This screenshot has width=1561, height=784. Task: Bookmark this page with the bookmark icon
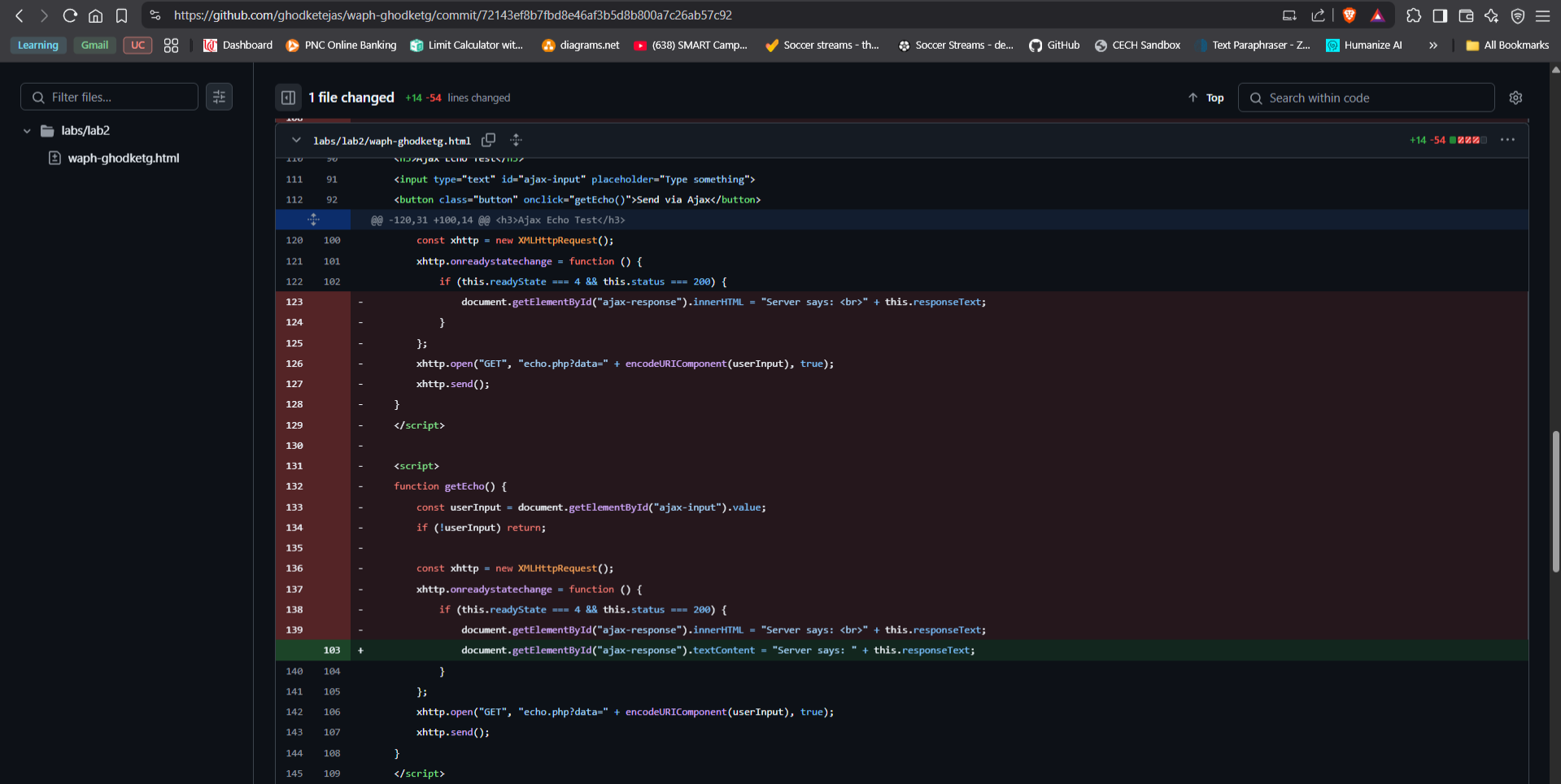pyautogui.click(x=121, y=15)
